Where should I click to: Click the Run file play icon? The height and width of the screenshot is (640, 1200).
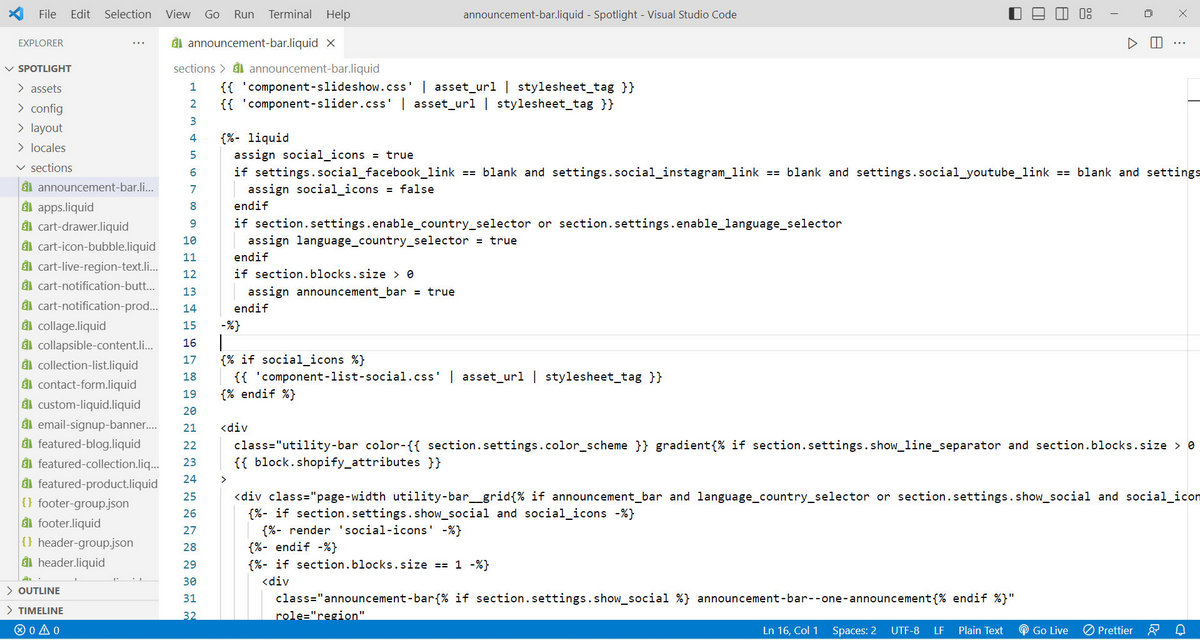point(1132,43)
